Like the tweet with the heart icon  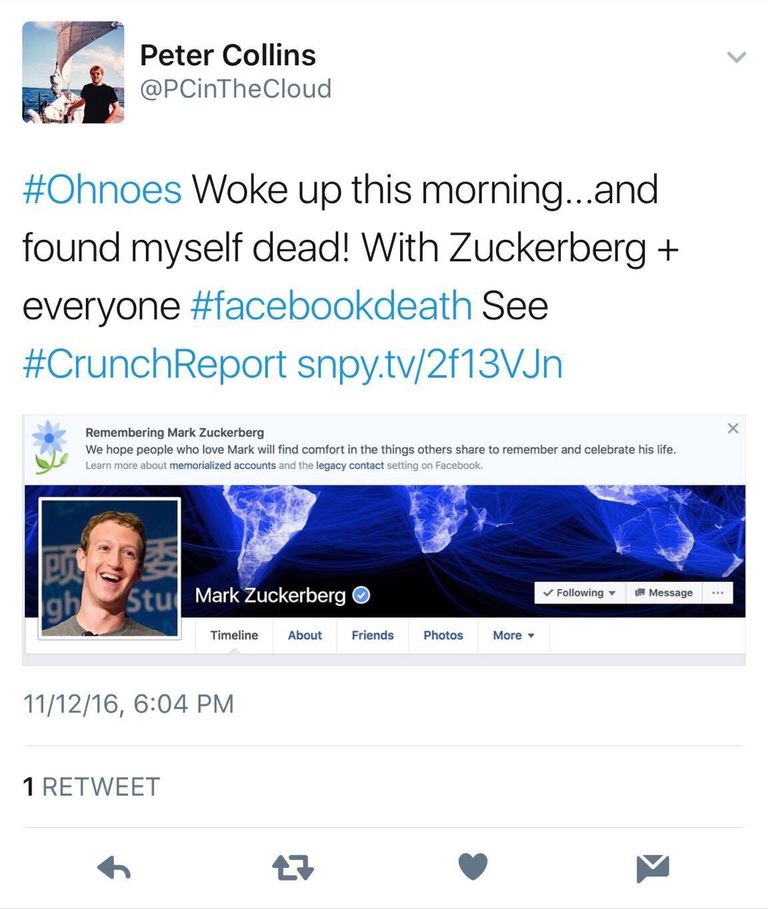(473, 867)
